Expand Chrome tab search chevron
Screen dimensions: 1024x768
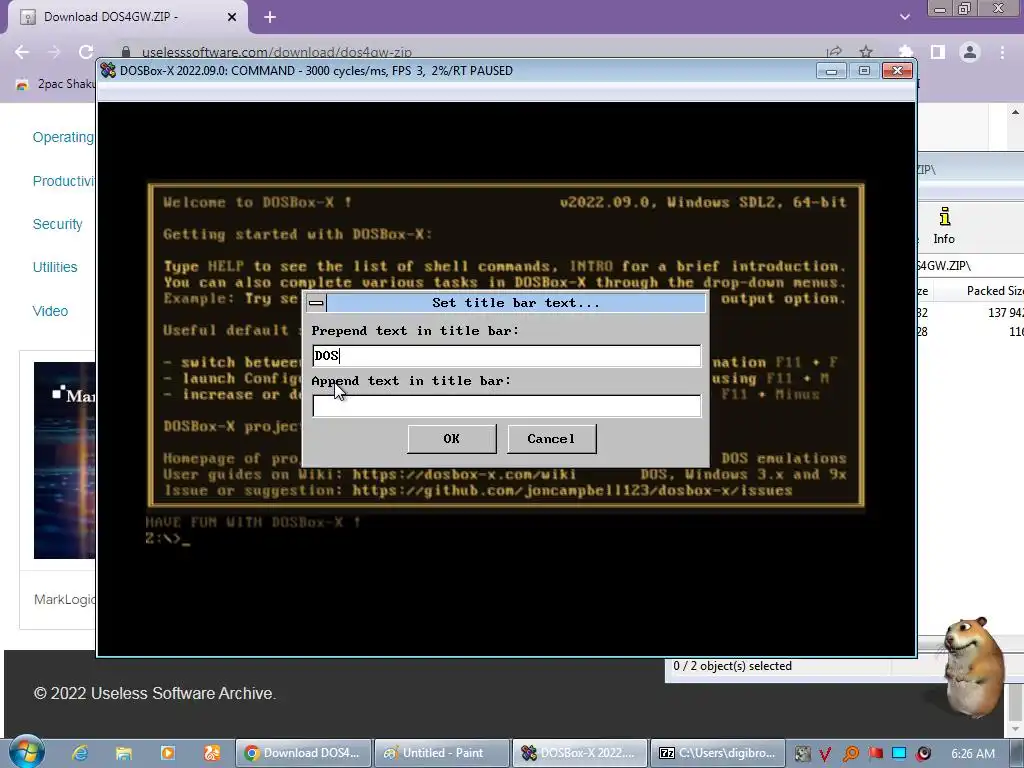click(x=905, y=17)
